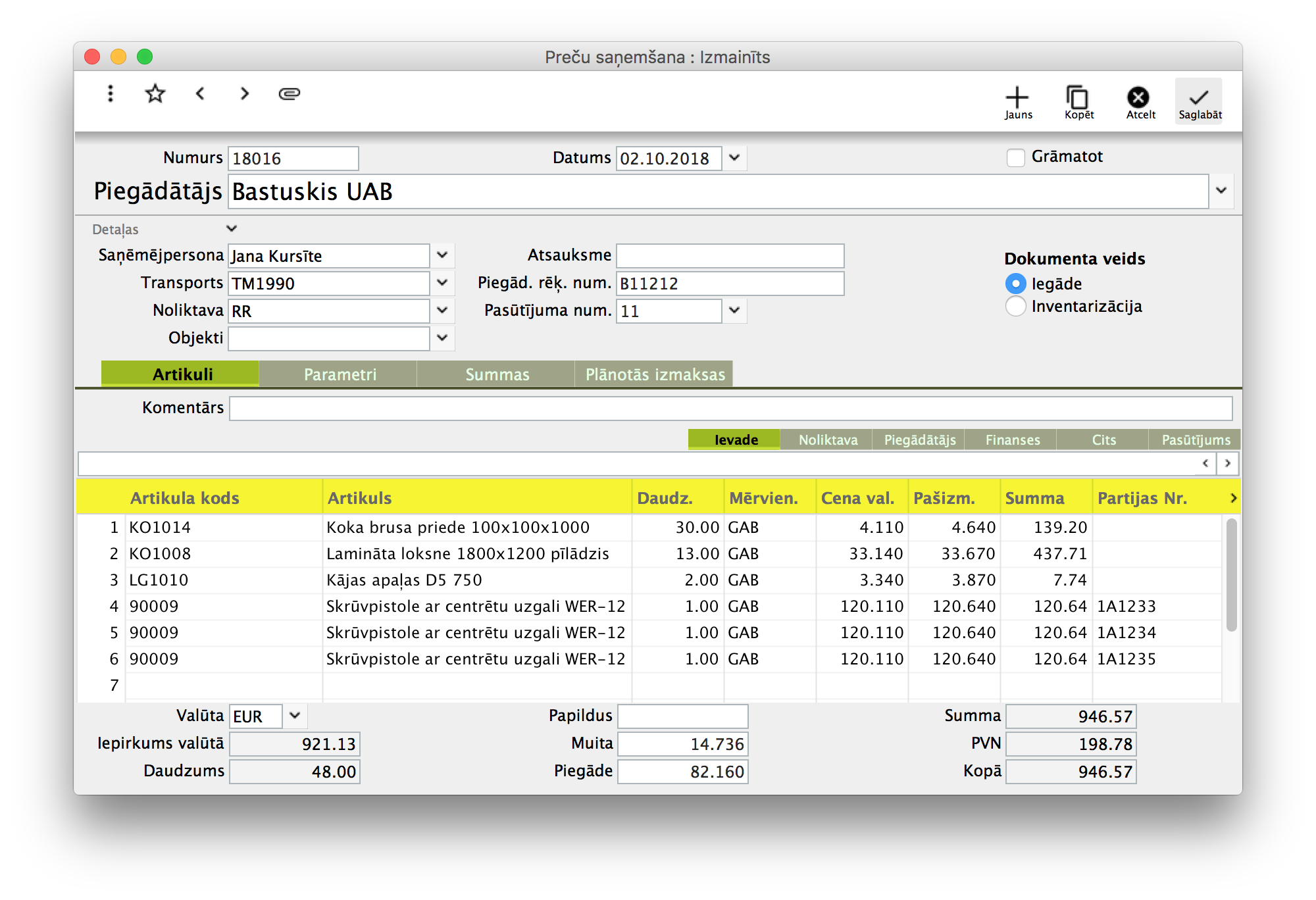Open the Valūta currency dropdown
The image size is (1316, 900).
pyautogui.click(x=295, y=715)
